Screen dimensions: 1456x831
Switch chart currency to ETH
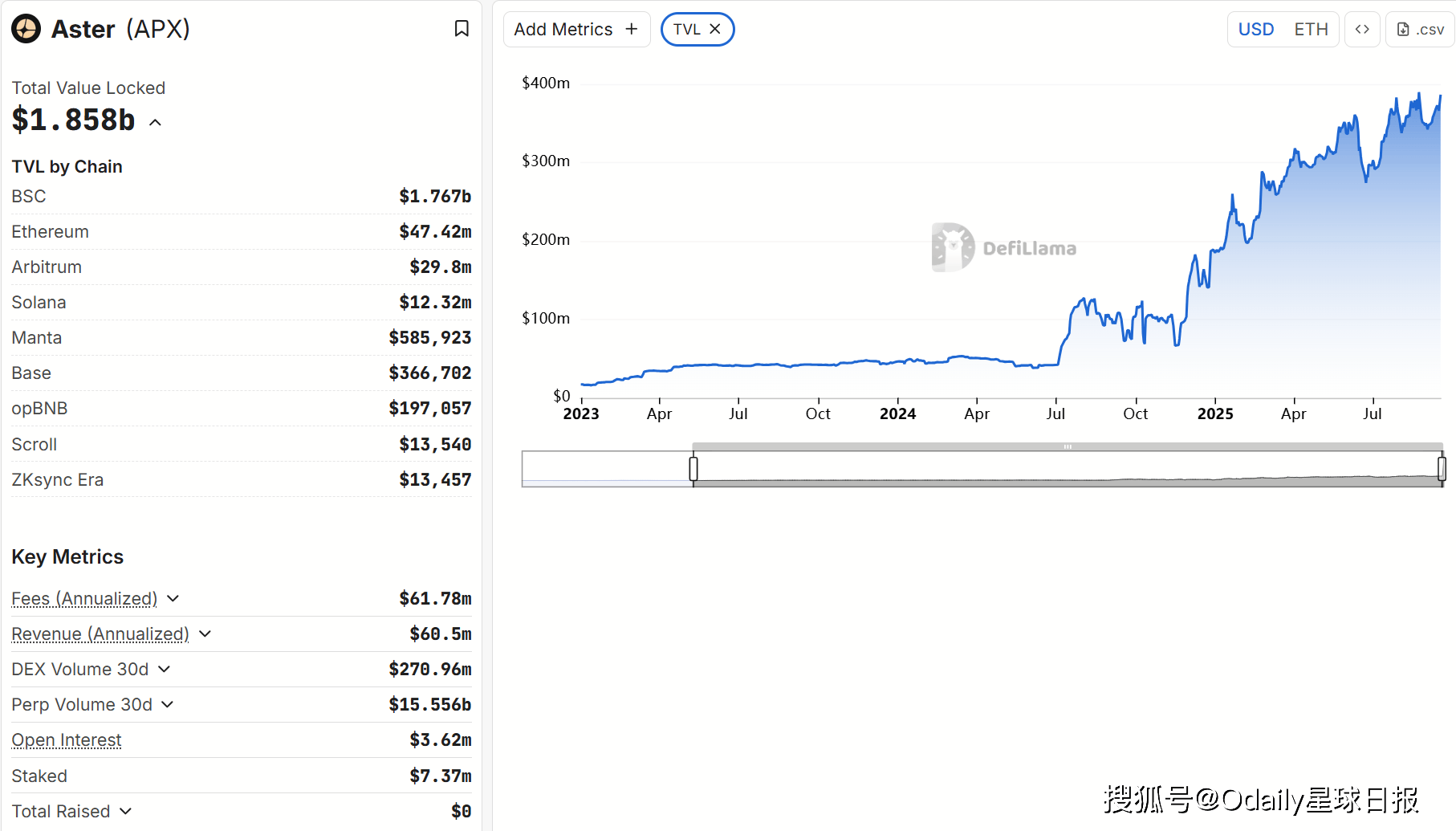click(1312, 29)
